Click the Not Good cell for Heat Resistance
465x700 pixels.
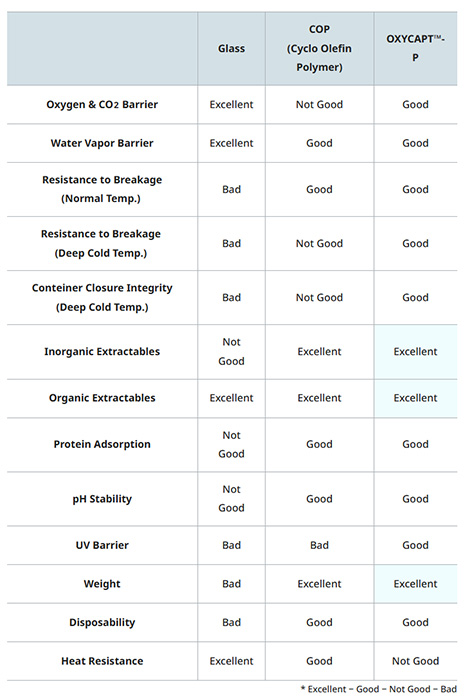pos(415,661)
